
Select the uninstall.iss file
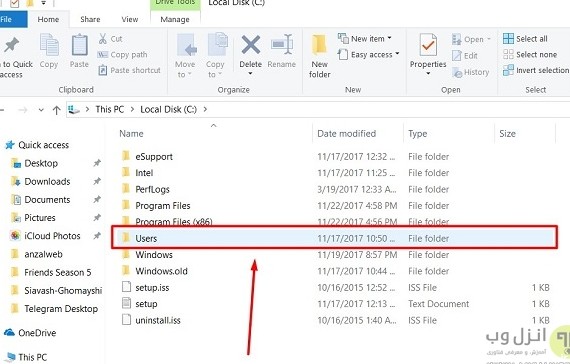(158, 320)
